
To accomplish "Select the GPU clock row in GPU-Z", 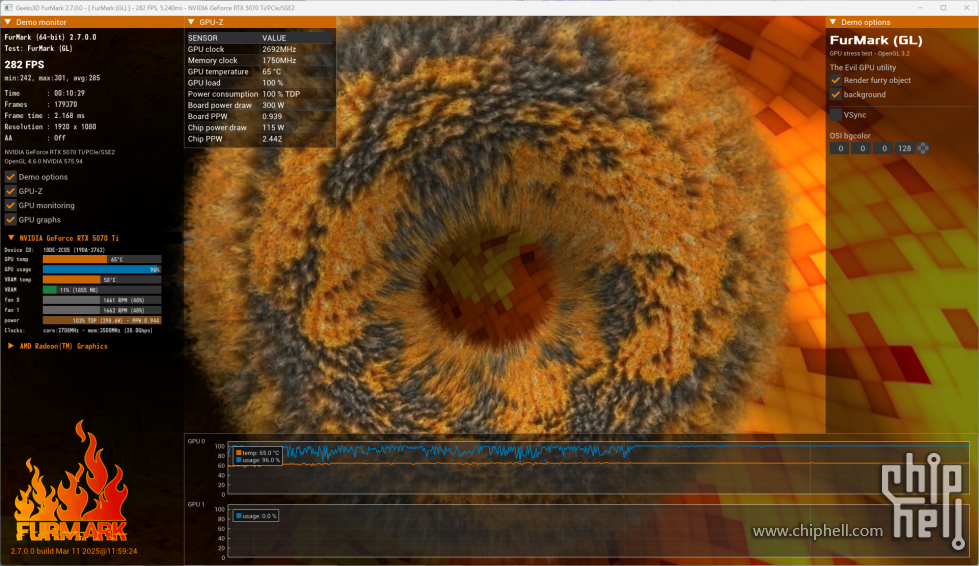I will click(260, 49).
